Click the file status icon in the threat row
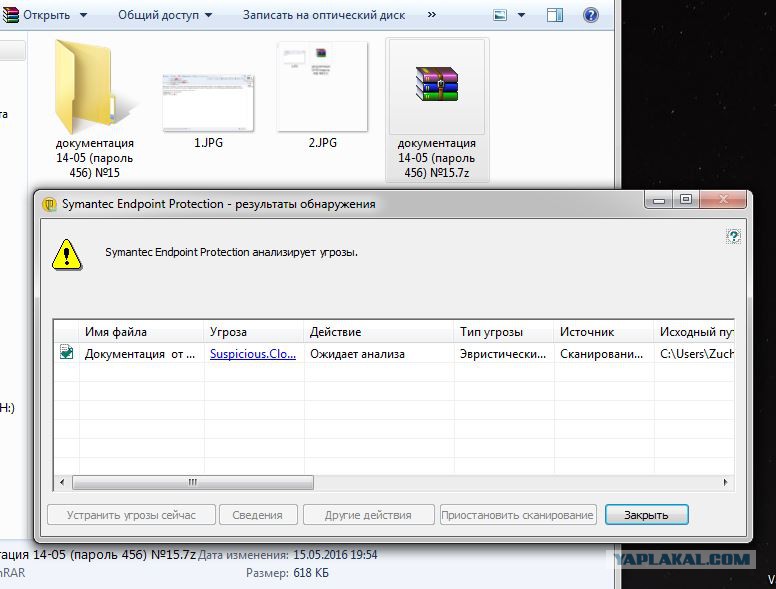This screenshot has width=776, height=589. point(66,352)
